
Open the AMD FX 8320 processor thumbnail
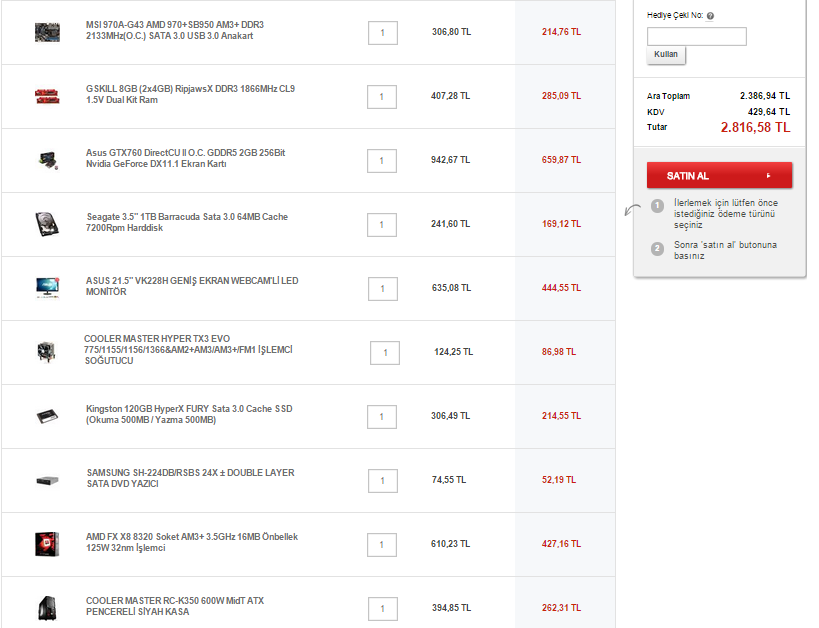pyautogui.click(x=47, y=544)
